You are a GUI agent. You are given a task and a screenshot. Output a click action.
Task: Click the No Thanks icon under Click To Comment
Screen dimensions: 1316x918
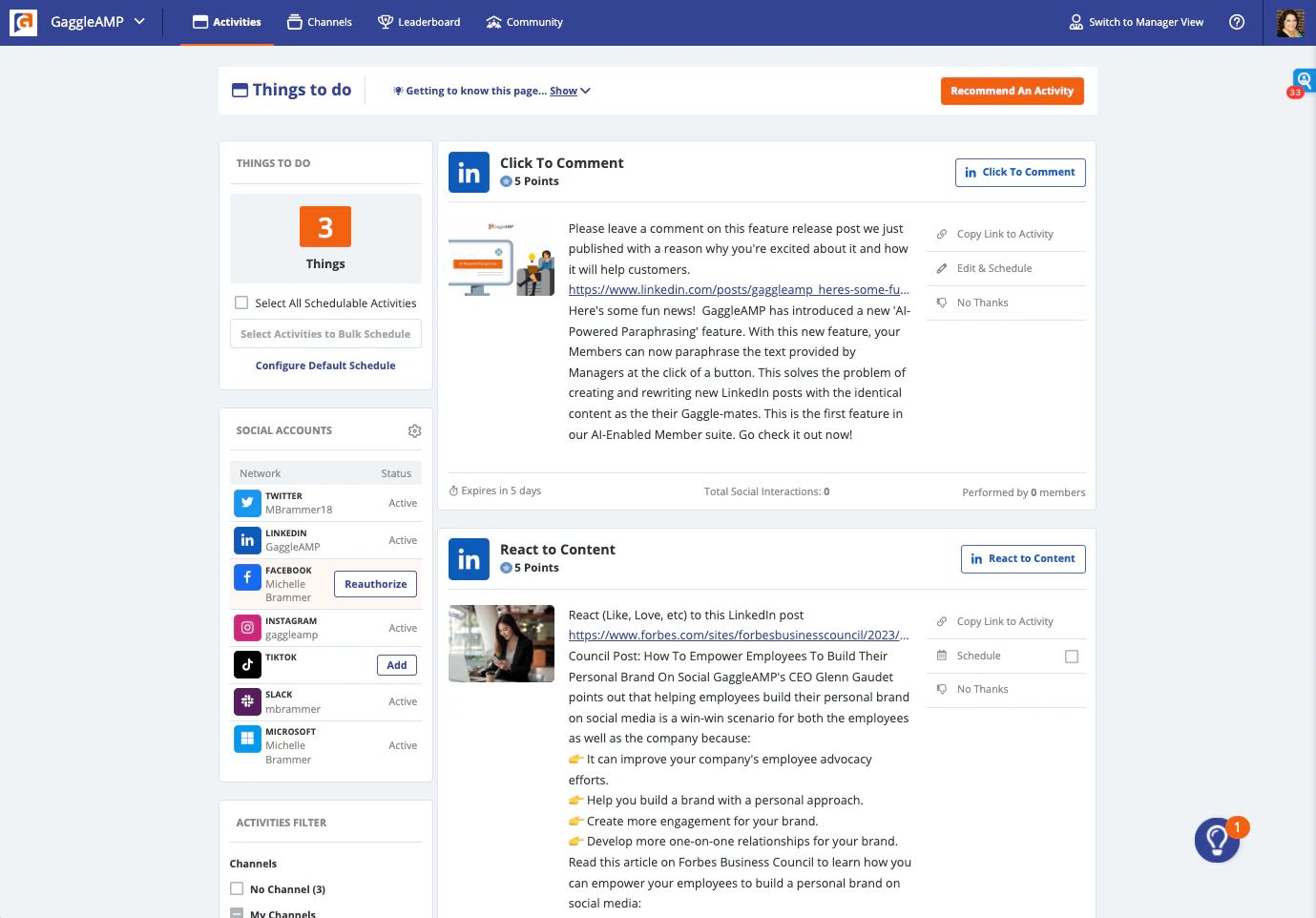tap(940, 303)
